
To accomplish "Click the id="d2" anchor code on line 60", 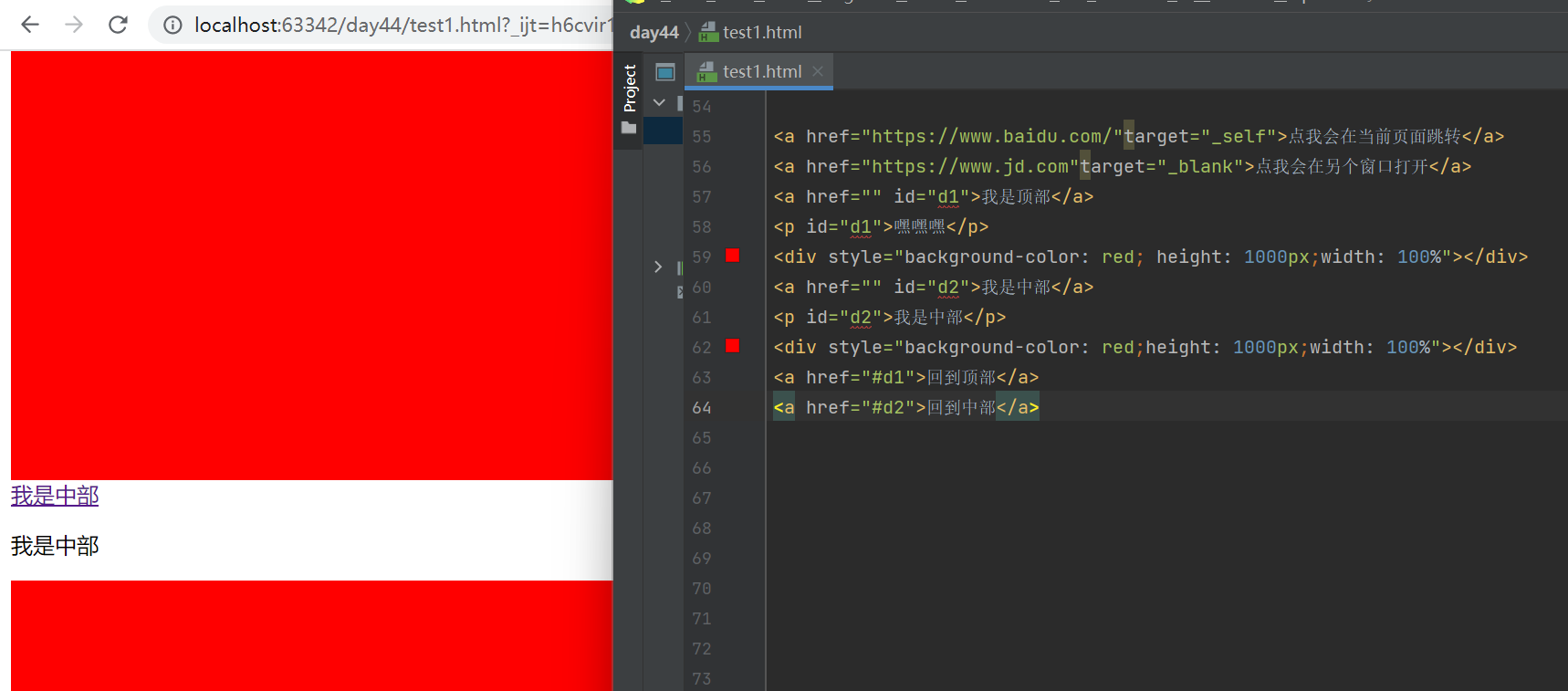I will click(934, 288).
